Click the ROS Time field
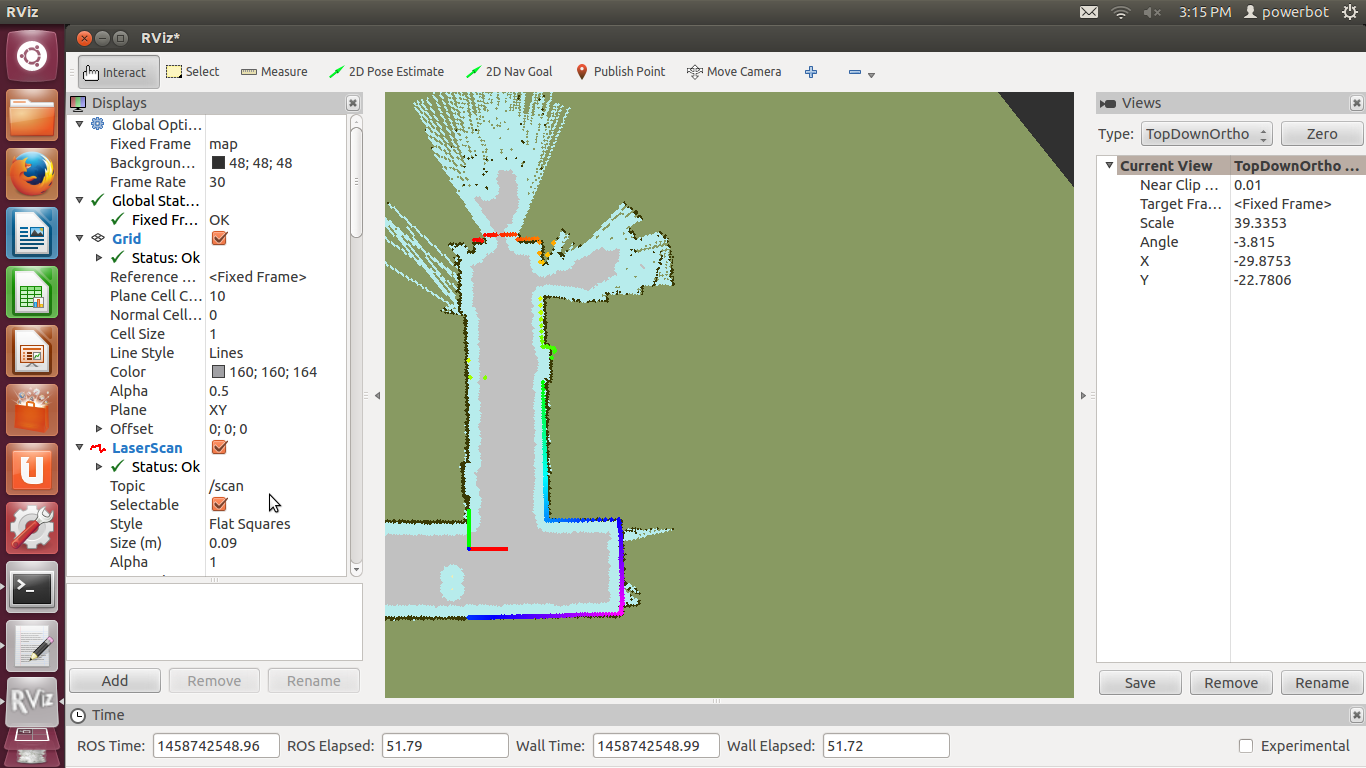 tap(216, 745)
